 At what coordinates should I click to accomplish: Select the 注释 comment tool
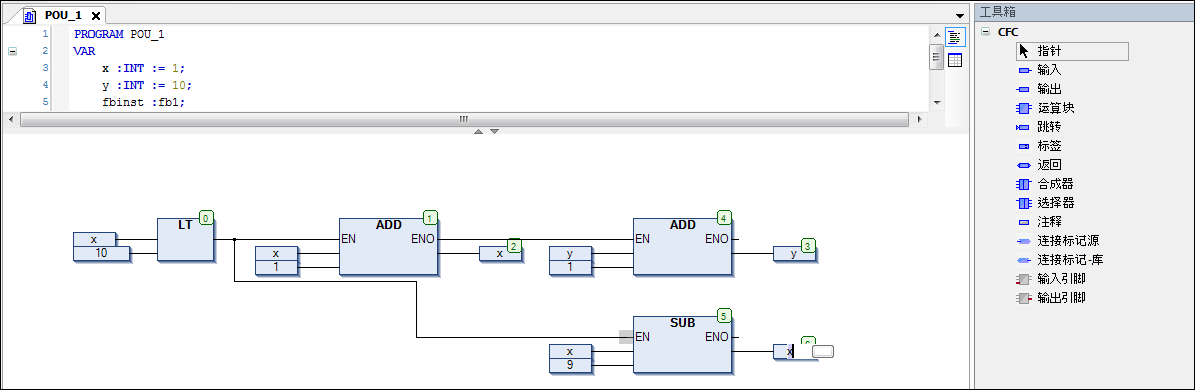[x=1049, y=222]
